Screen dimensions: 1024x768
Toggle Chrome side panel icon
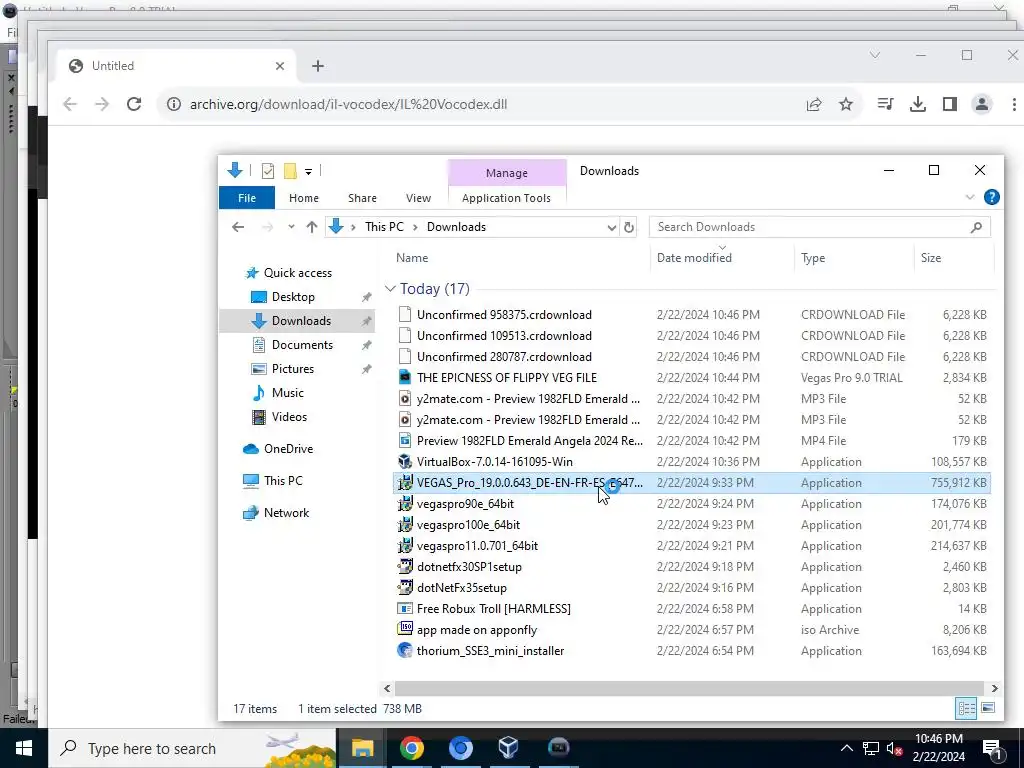click(950, 104)
